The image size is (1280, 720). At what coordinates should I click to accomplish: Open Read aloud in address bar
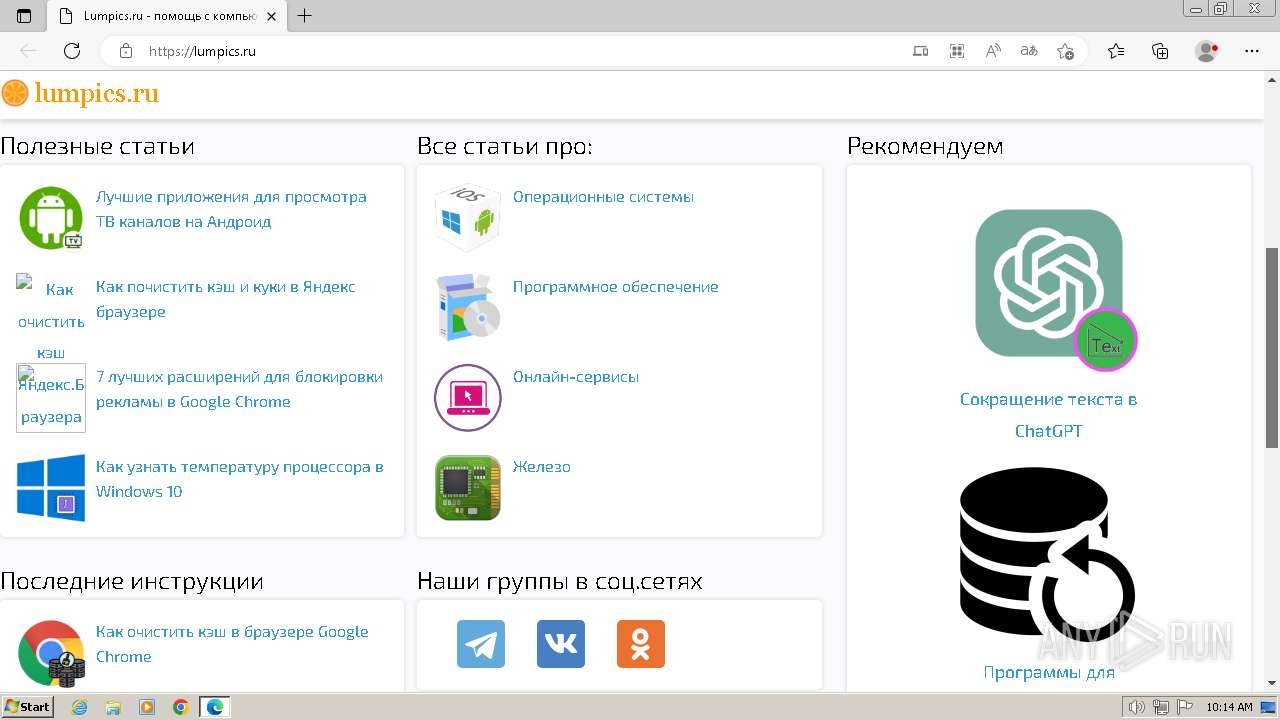click(993, 51)
